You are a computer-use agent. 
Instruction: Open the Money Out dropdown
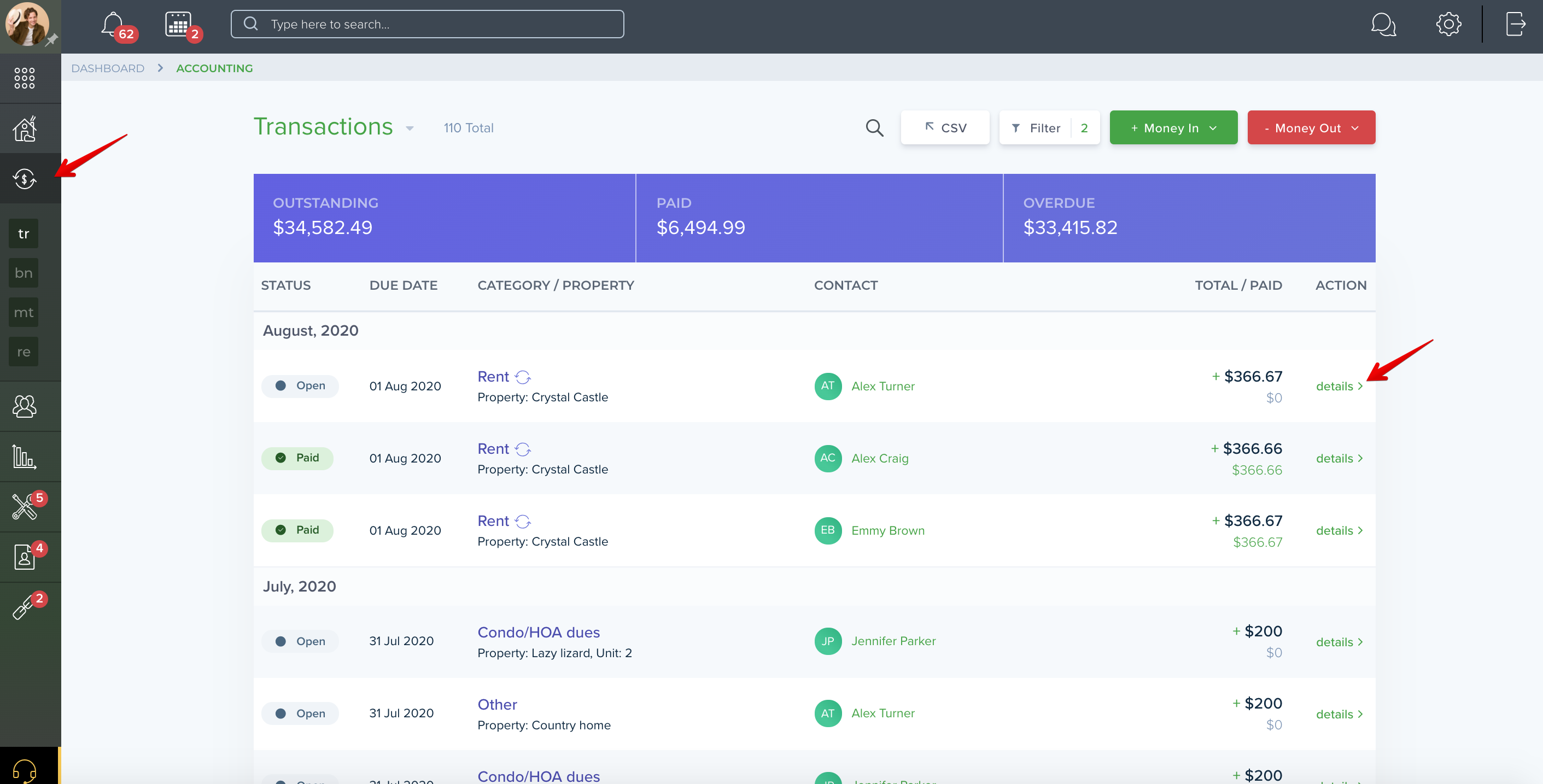pos(1311,127)
